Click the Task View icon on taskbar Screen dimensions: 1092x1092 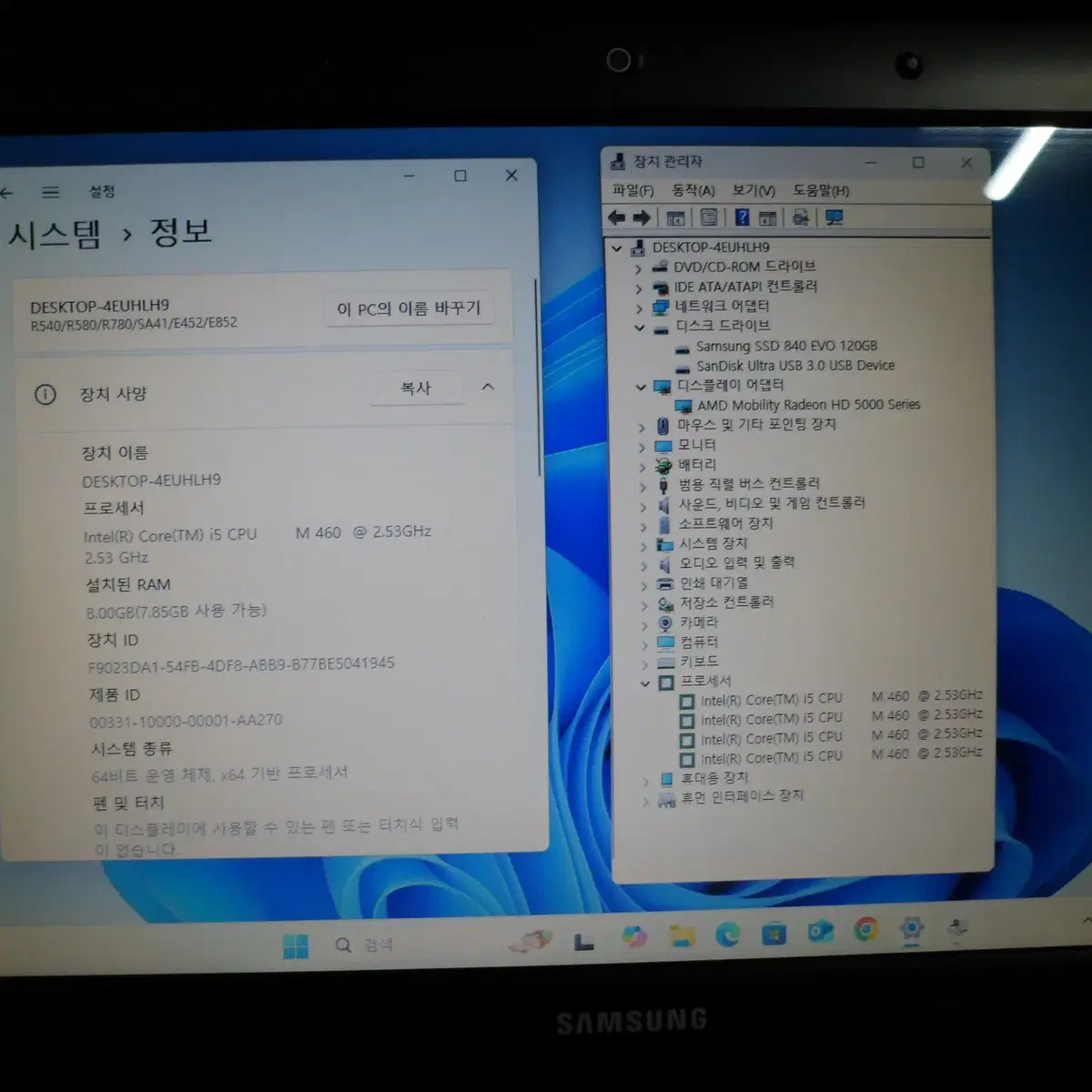(x=583, y=942)
